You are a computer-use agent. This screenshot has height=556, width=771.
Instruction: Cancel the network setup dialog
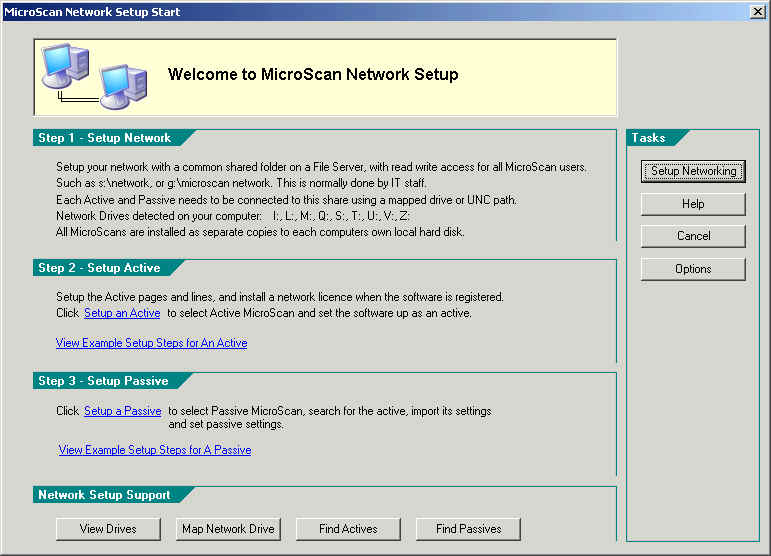(693, 236)
